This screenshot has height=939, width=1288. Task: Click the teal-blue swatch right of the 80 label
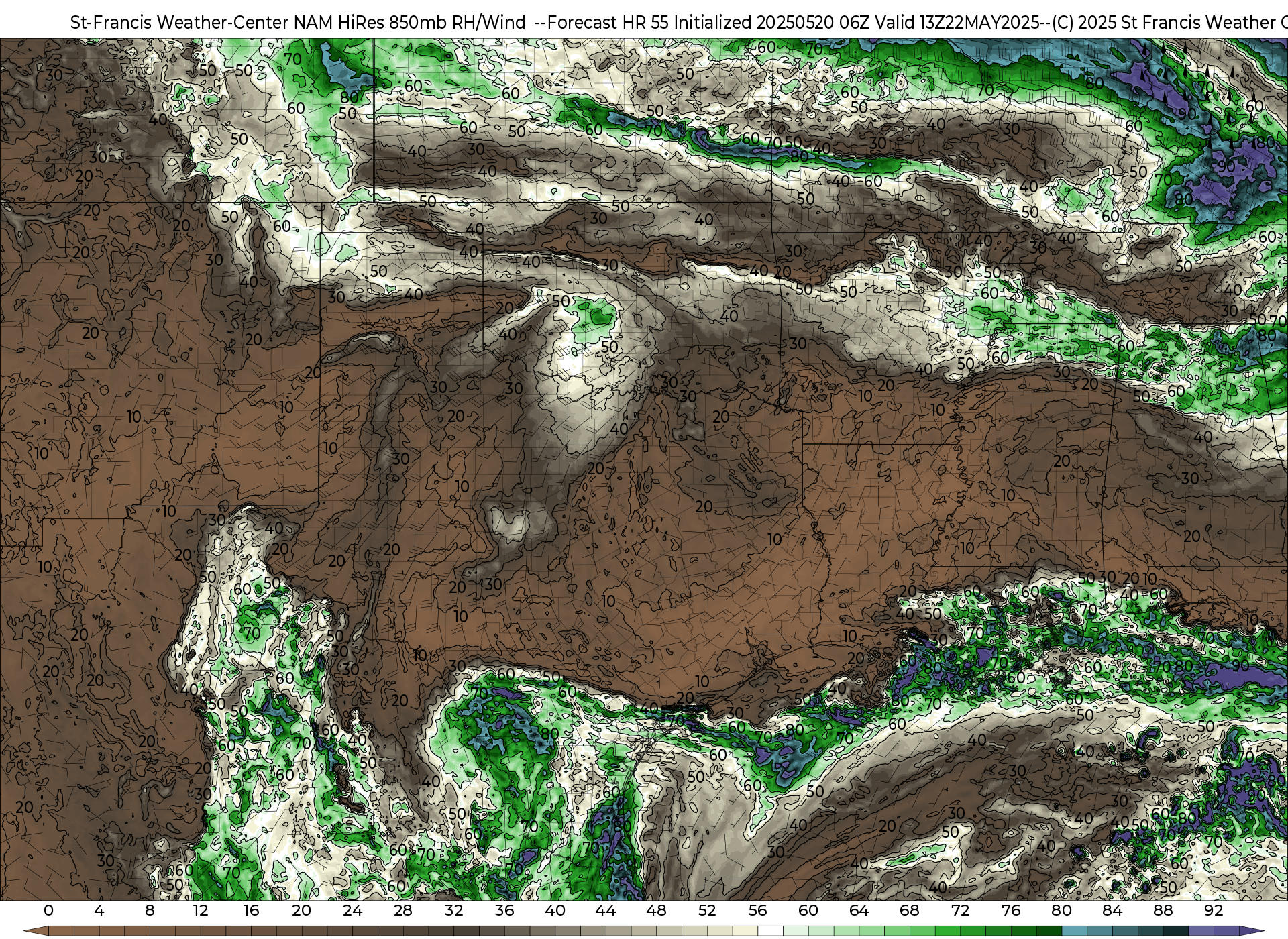pyautogui.click(x=1074, y=931)
